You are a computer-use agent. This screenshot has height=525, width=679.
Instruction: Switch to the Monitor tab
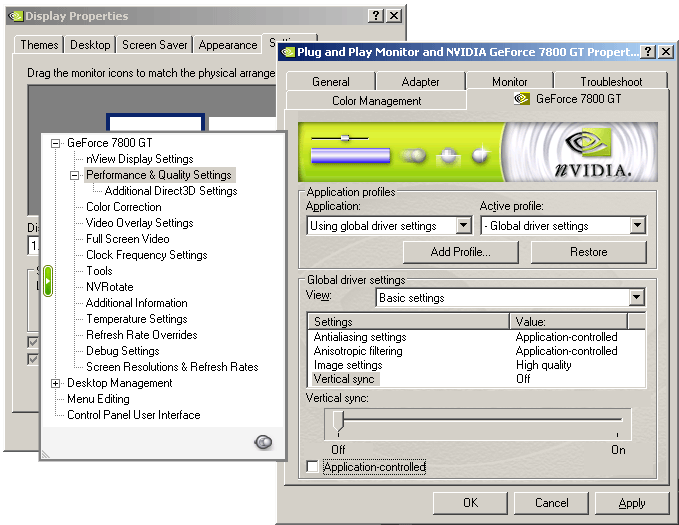509,81
